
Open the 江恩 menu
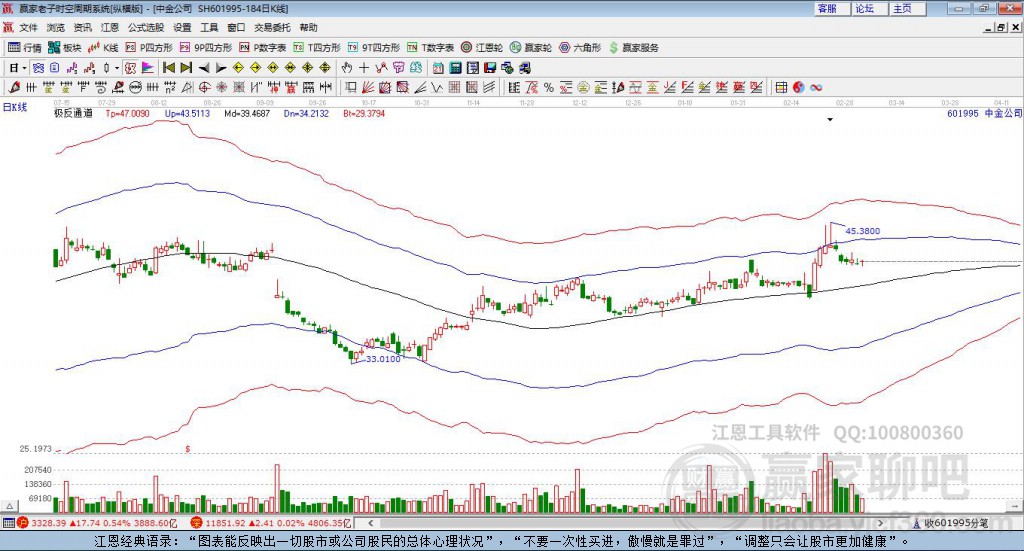(110, 27)
